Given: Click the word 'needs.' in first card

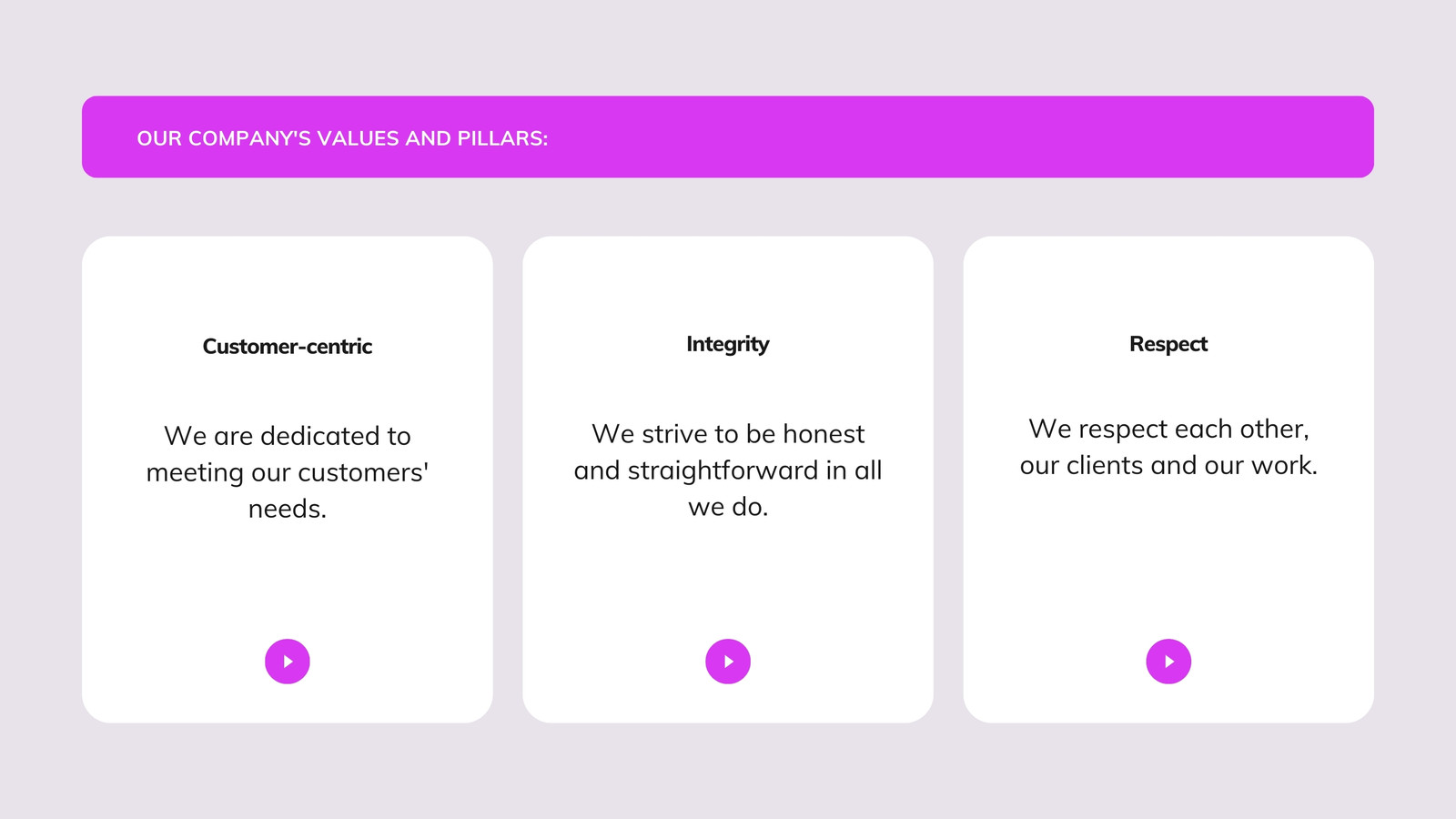Looking at the screenshot, I should (288, 510).
